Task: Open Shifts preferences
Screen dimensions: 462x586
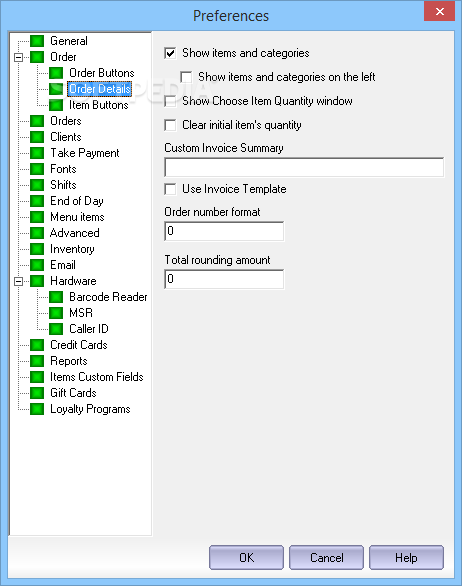Action: point(63,185)
